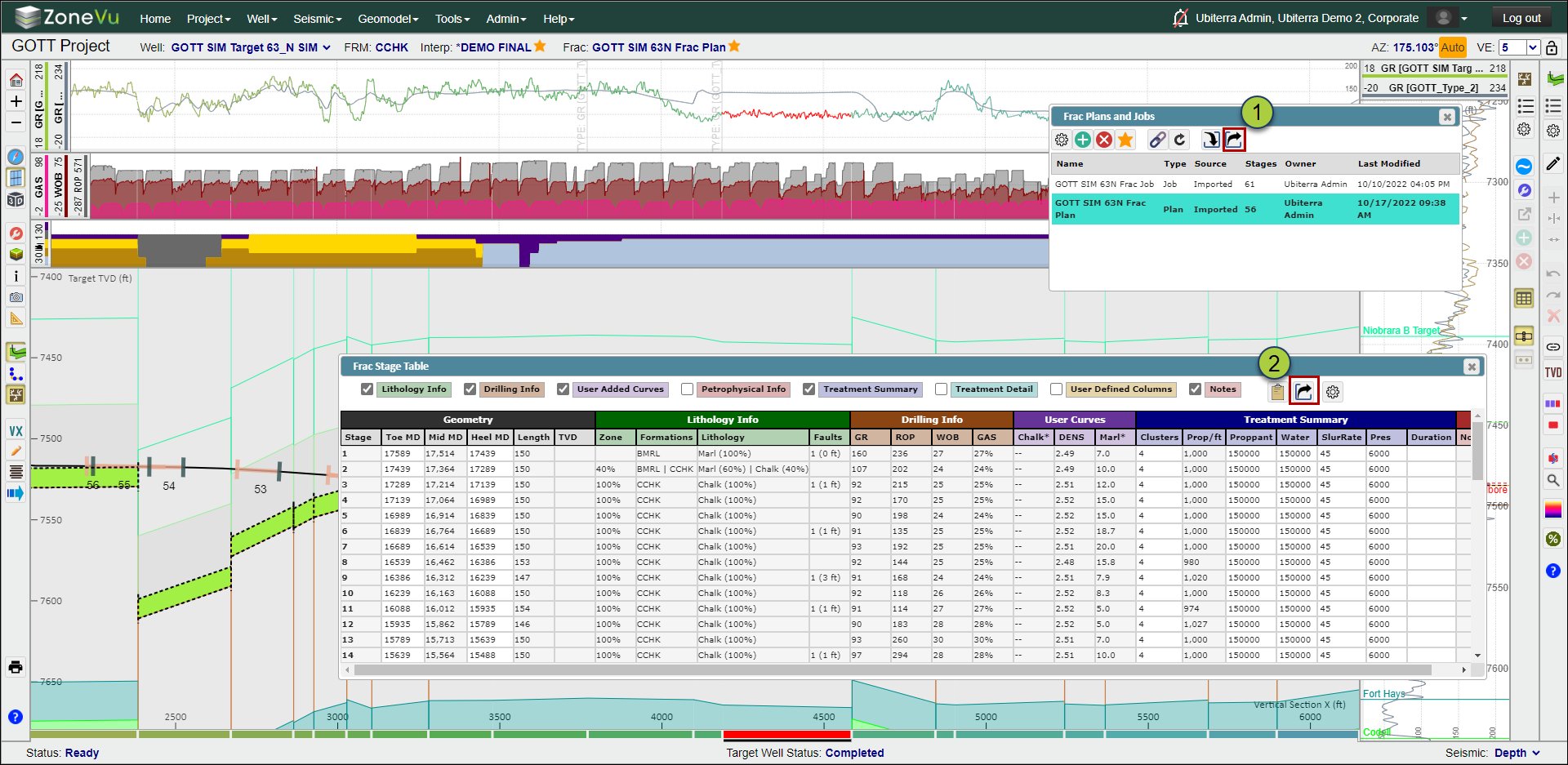Viewport: 1568px width, 765px height.
Task: Toggle the Drilling Info checkbox
Action: pos(470,389)
